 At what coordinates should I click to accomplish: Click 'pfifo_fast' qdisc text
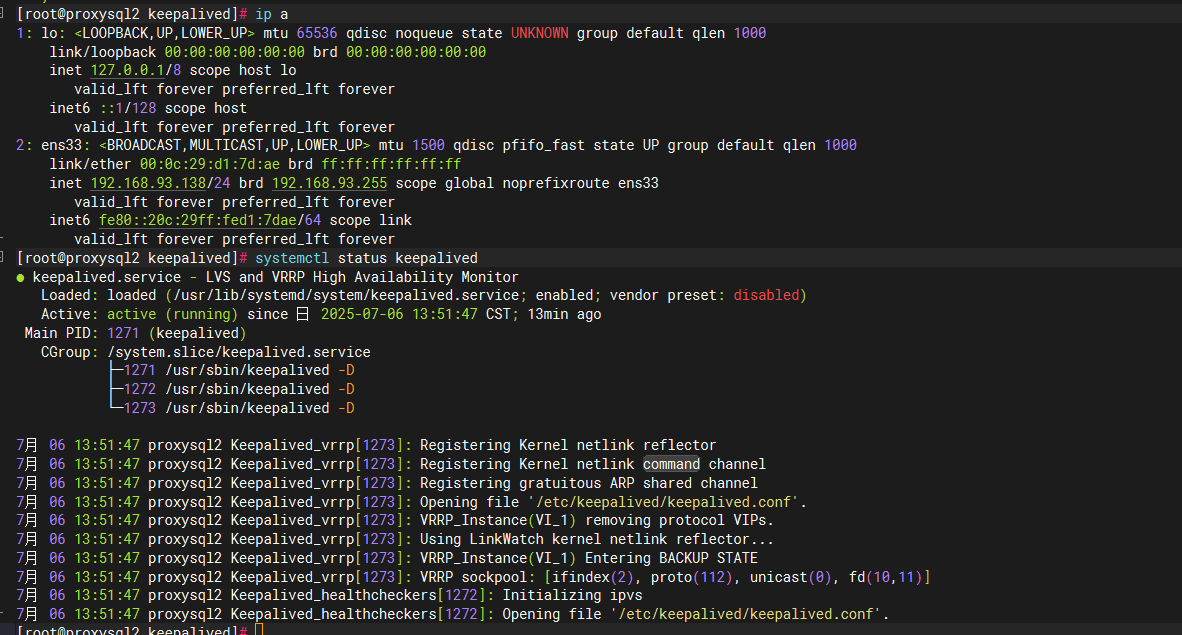(x=544, y=145)
